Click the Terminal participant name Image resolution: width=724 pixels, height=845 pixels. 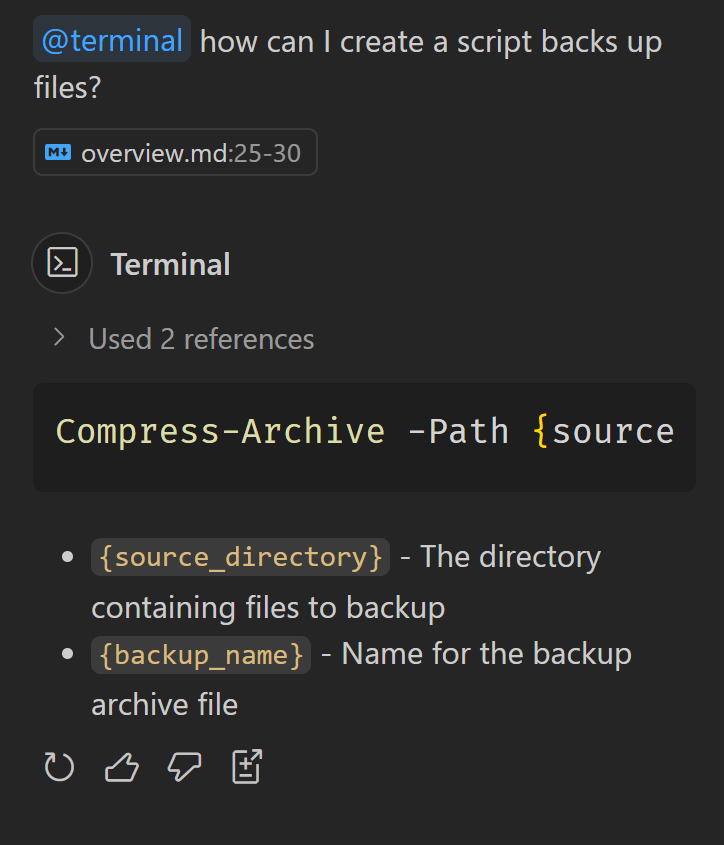[x=170, y=264]
